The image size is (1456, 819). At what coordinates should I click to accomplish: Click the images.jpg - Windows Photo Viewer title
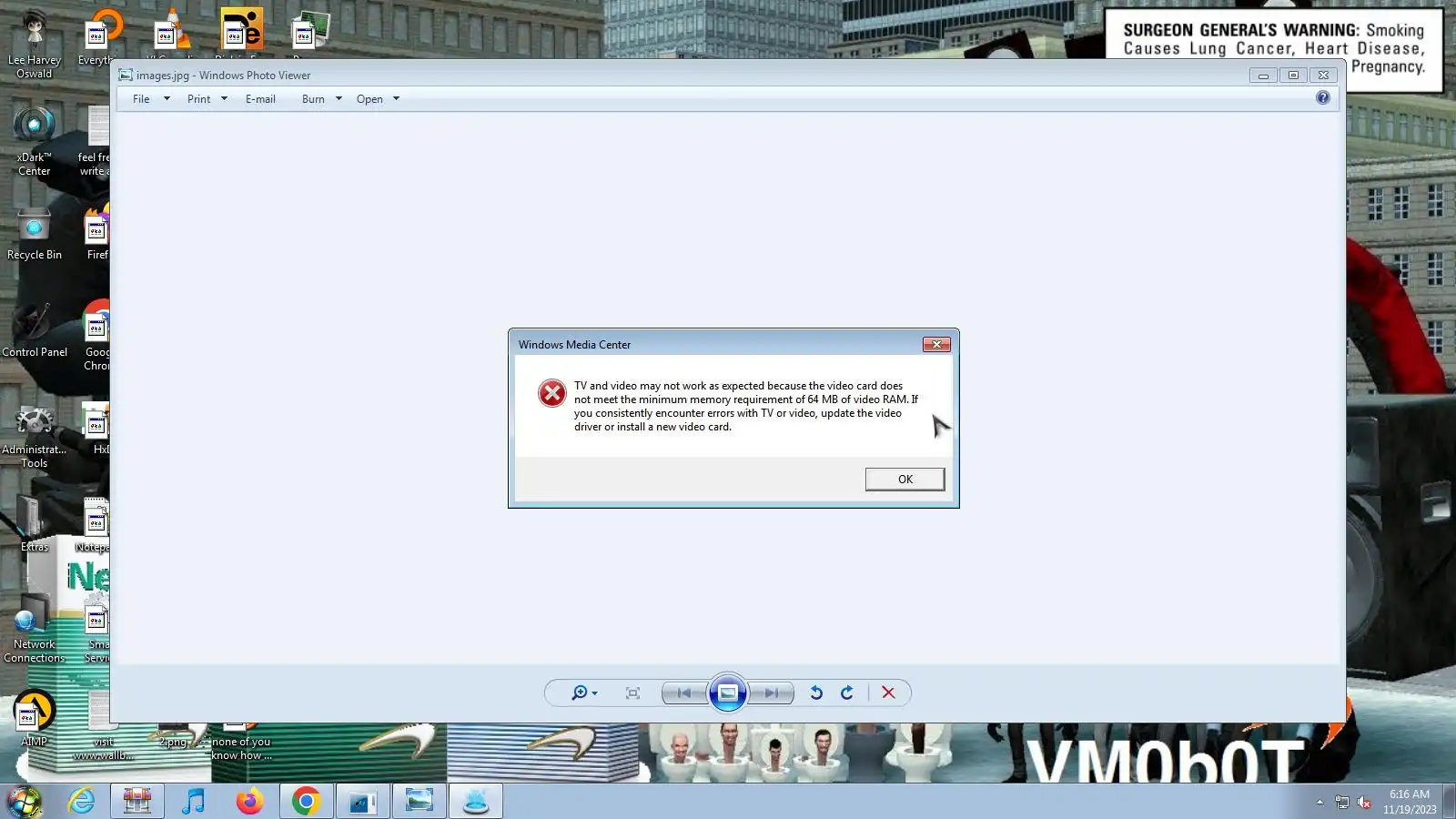pyautogui.click(x=223, y=76)
